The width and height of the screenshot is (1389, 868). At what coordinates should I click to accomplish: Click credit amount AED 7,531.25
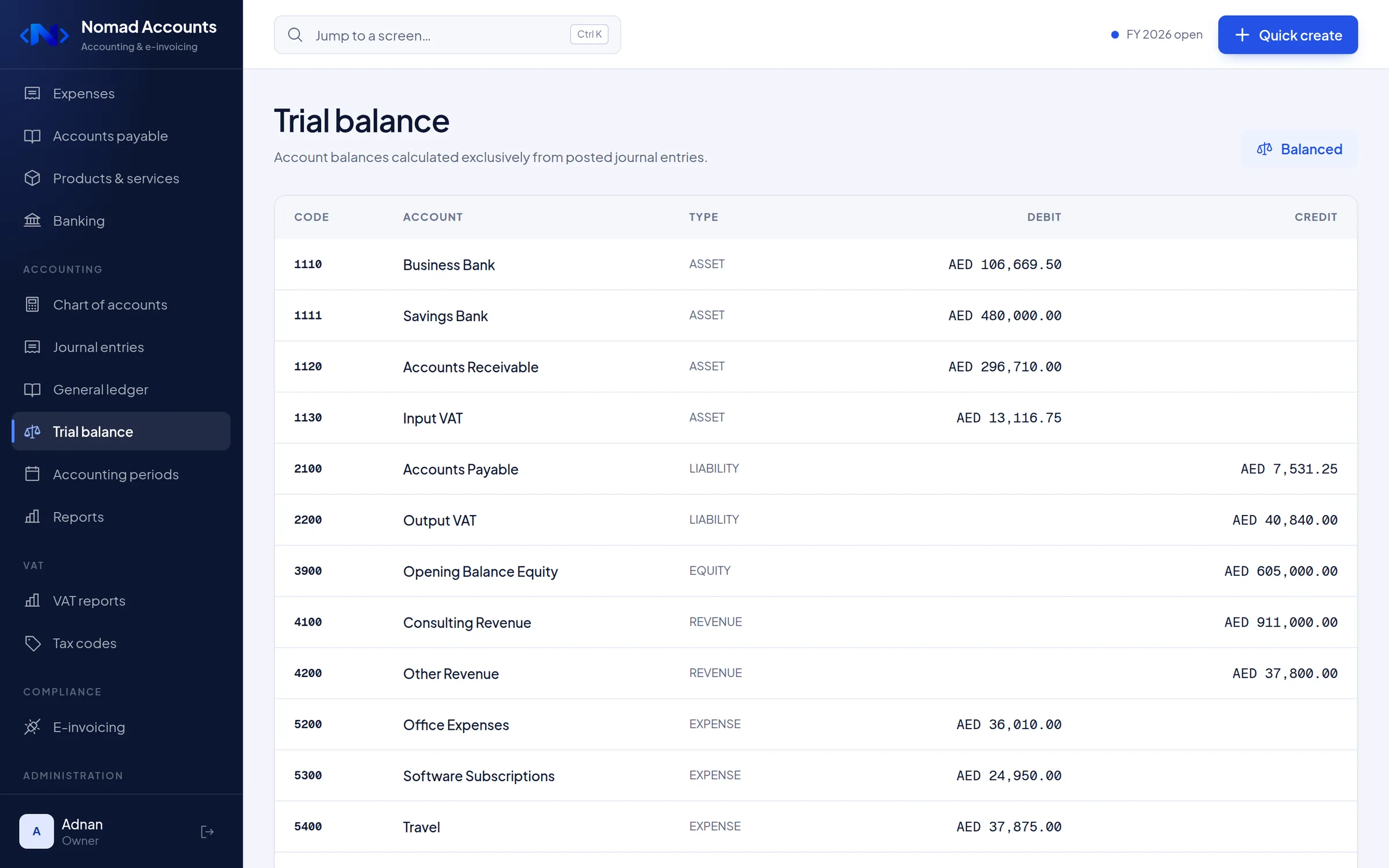[1289, 469]
